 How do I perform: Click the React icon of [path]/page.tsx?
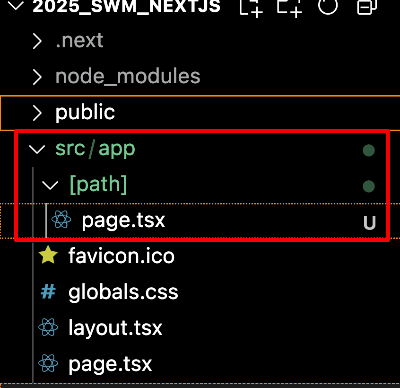coord(61,220)
